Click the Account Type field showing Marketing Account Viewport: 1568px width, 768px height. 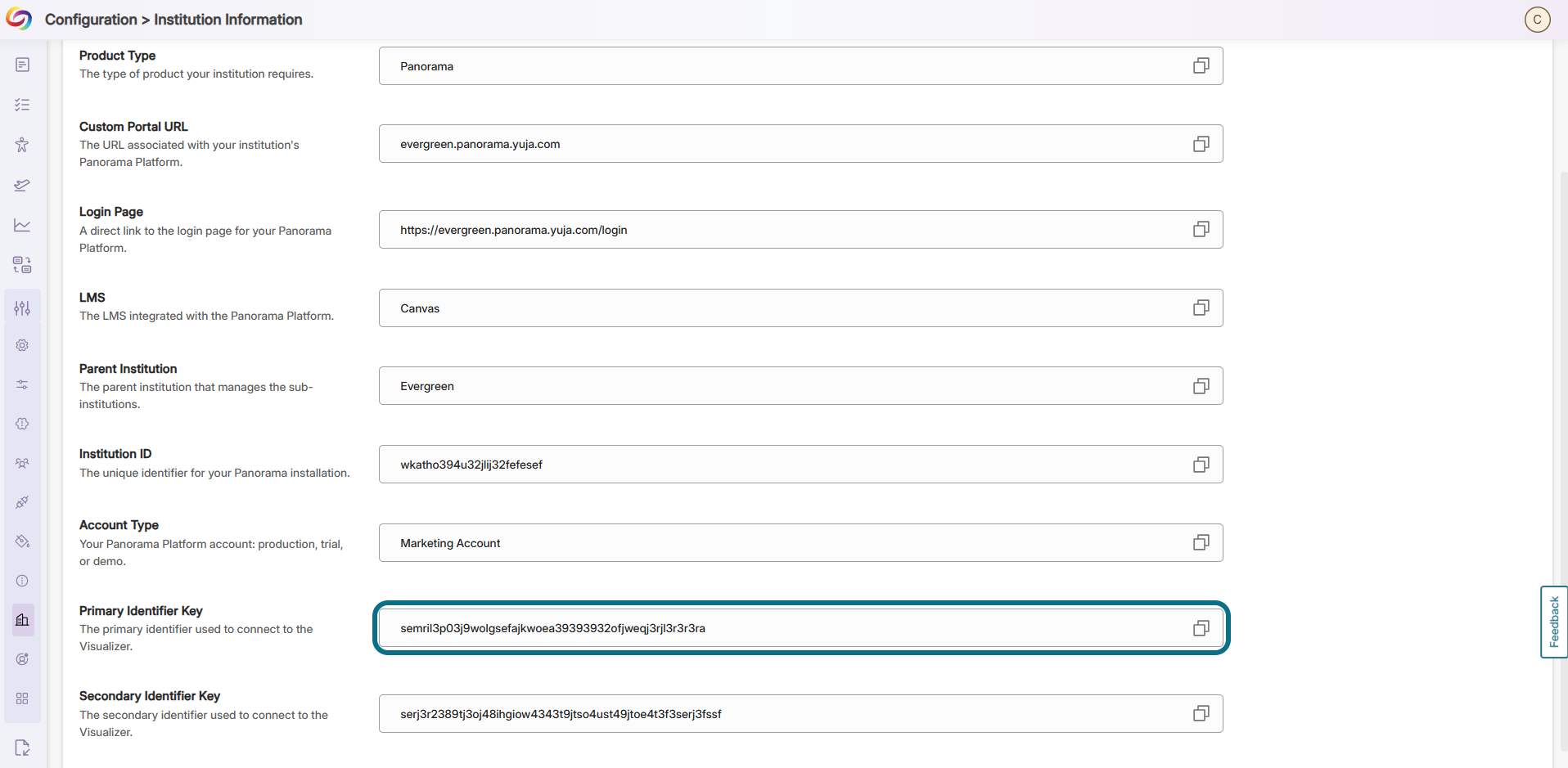tap(800, 542)
